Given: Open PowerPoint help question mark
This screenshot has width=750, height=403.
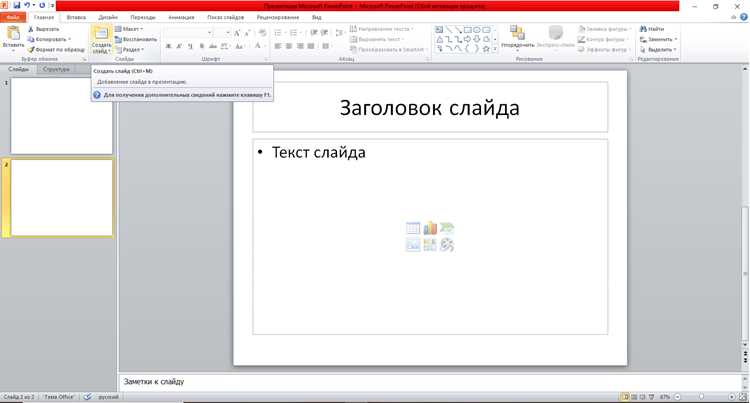Looking at the screenshot, I should click(744, 17).
